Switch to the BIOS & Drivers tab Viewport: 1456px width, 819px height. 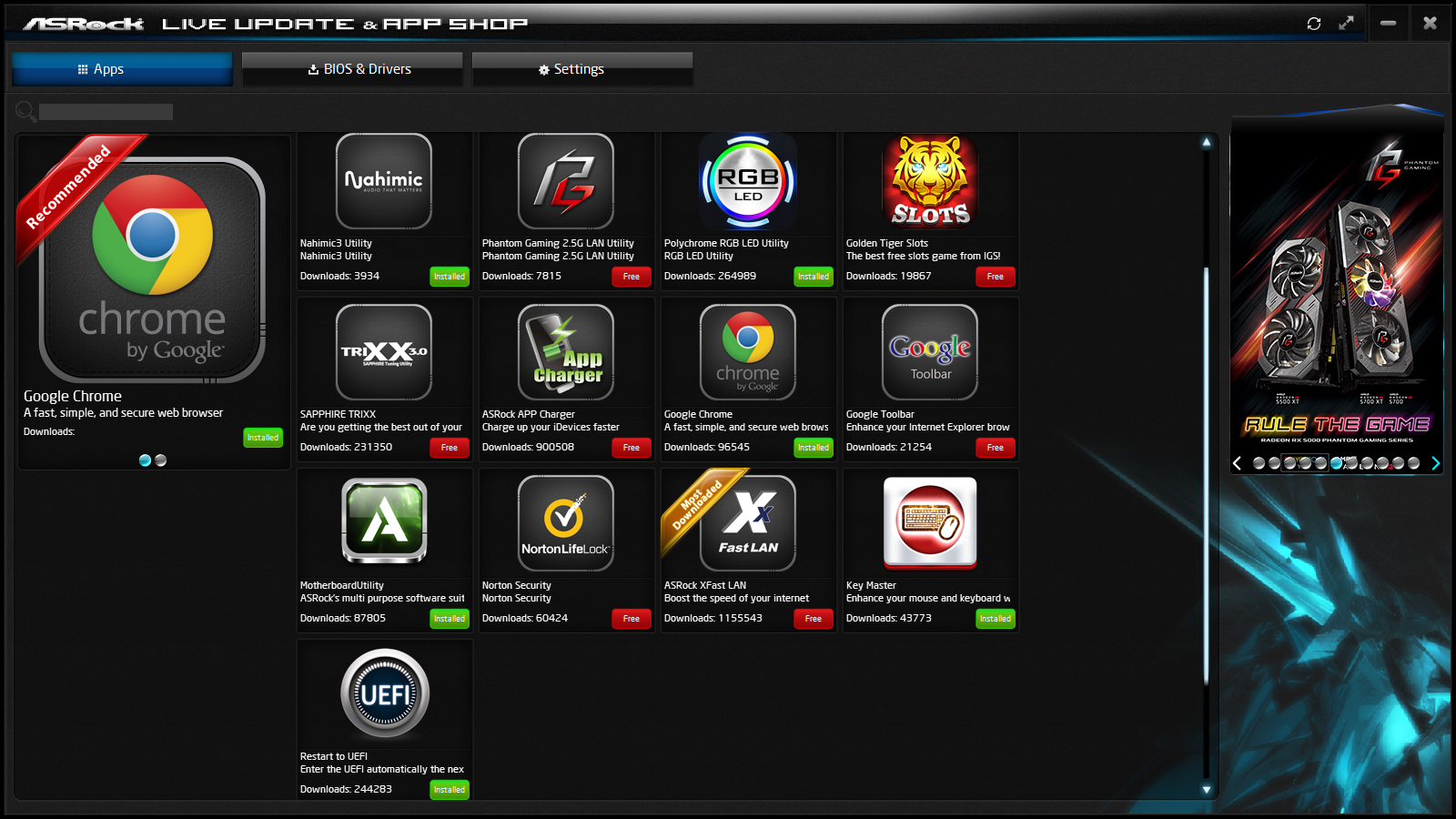[x=352, y=69]
